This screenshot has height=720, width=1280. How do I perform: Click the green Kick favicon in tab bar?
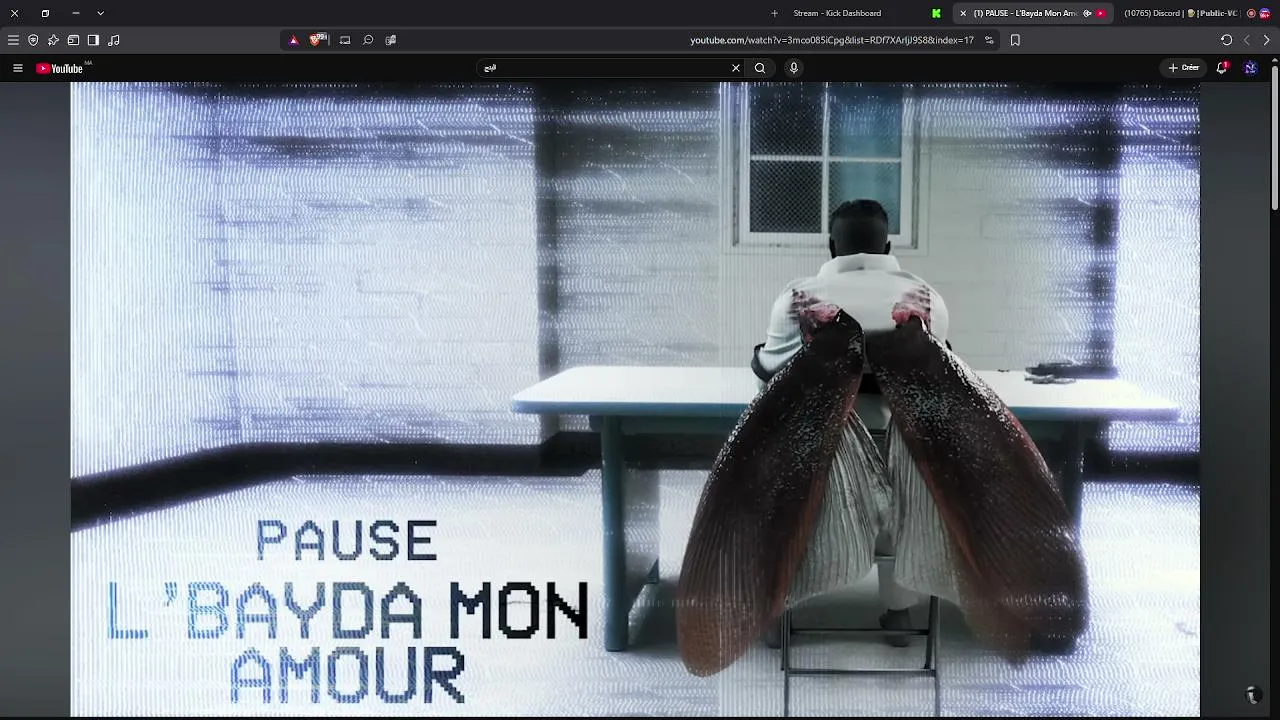point(936,13)
